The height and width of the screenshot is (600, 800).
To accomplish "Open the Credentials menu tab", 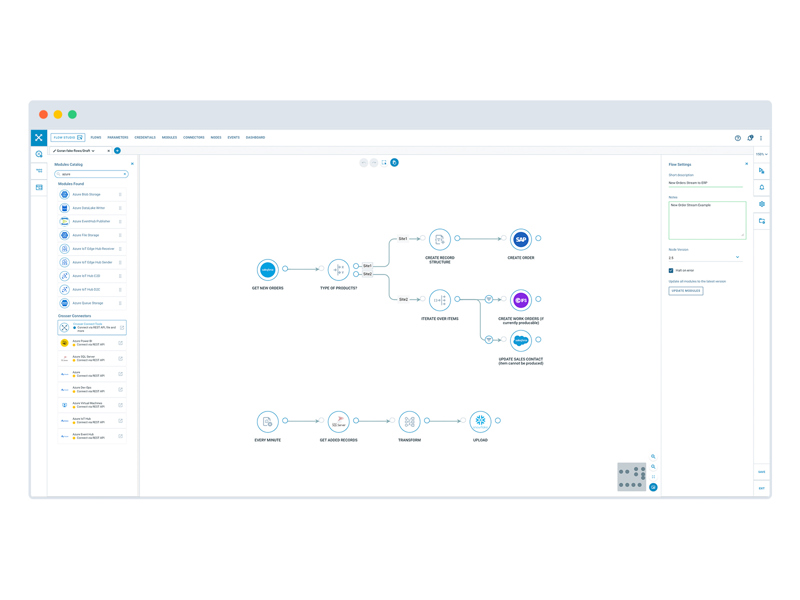I will [145, 138].
